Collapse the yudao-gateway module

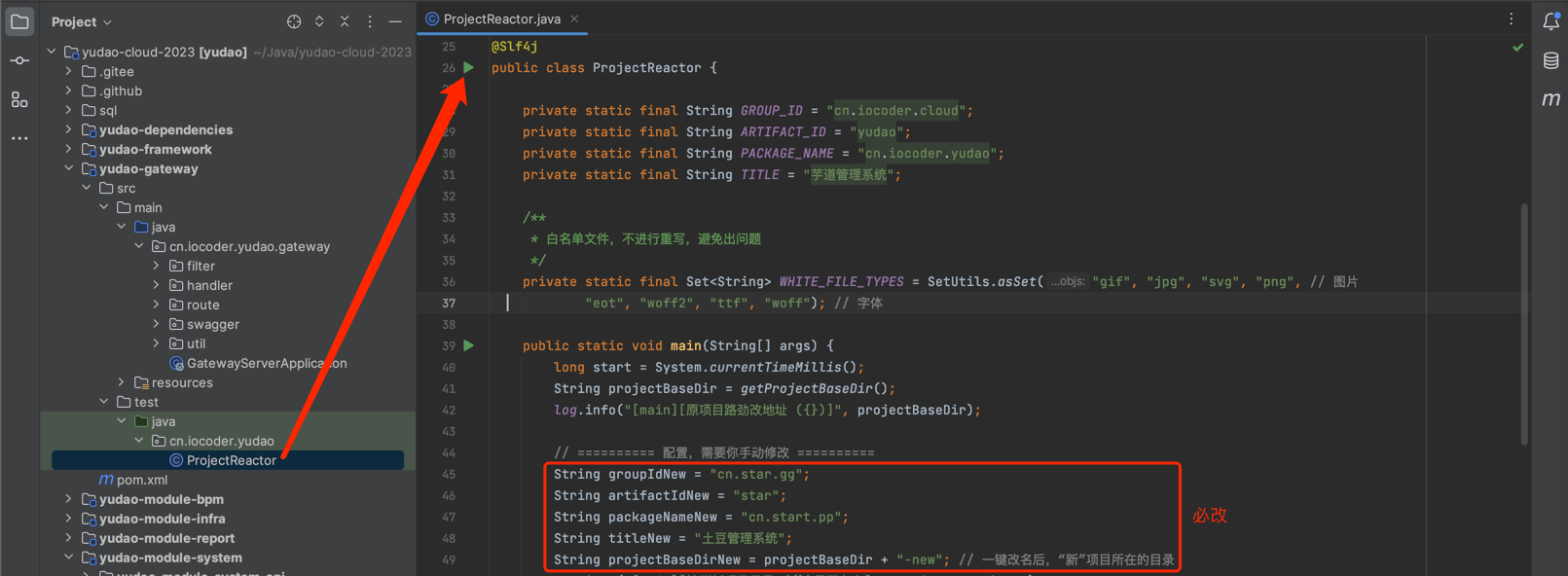[x=68, y=168]
